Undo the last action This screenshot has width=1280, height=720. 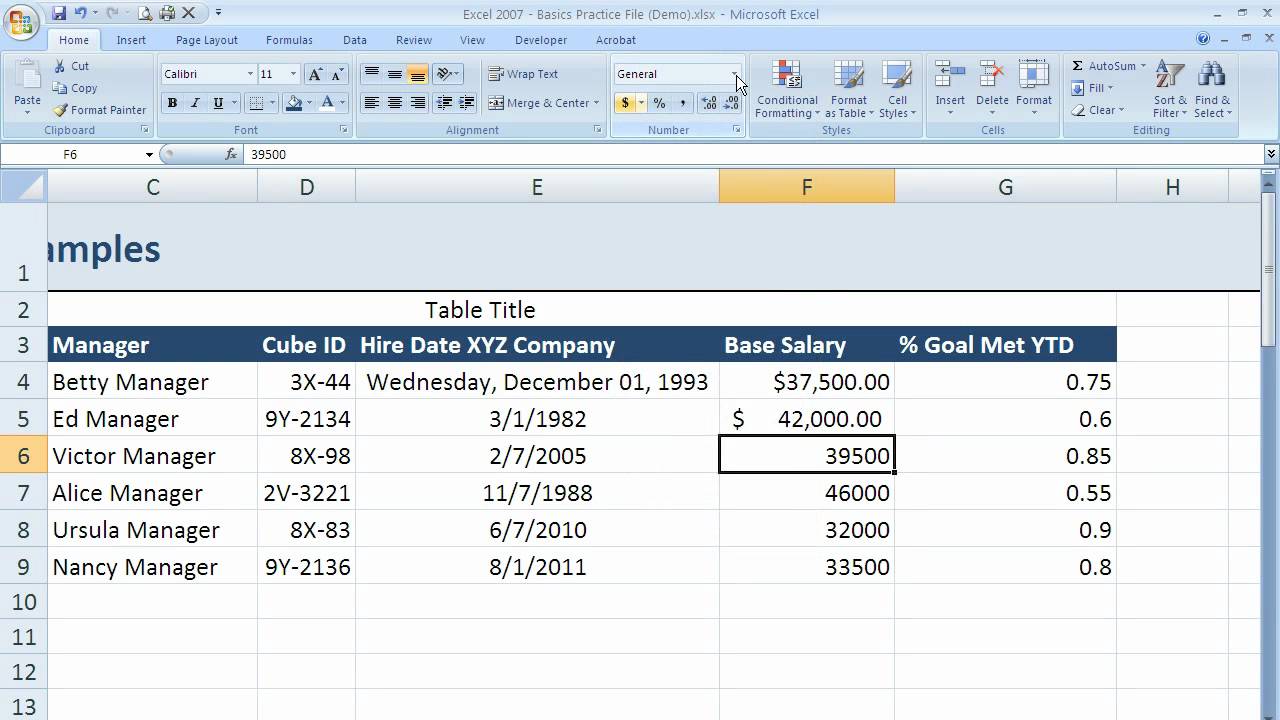[78, 14]
